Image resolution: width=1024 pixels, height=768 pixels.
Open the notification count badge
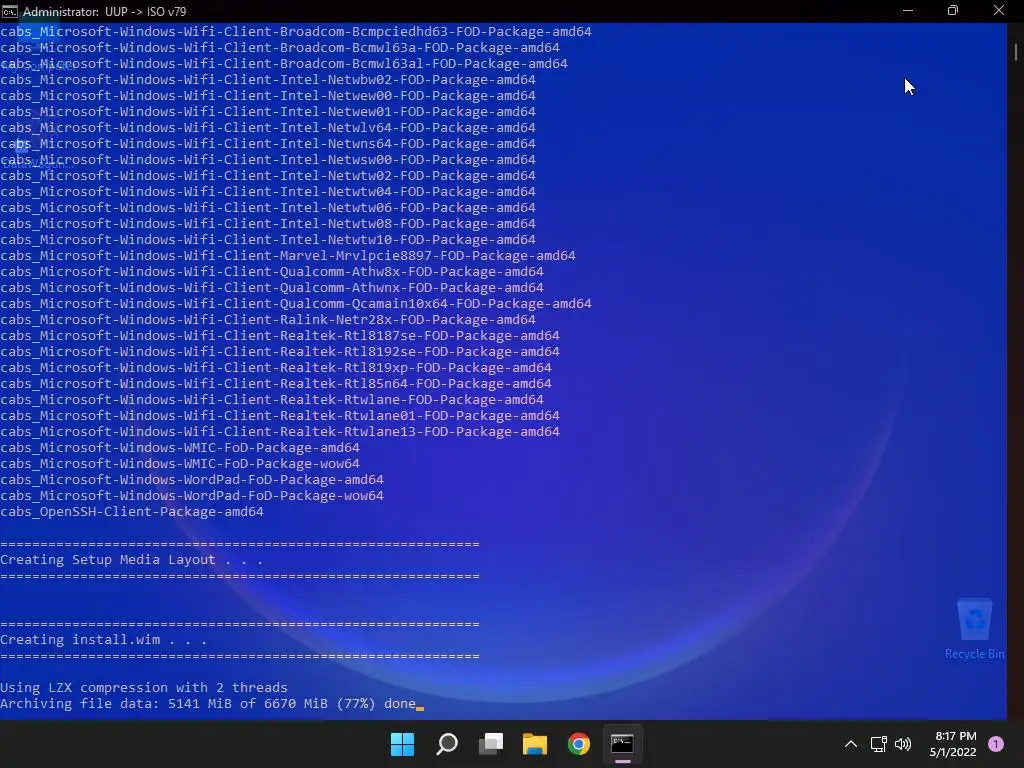[996, 744]
